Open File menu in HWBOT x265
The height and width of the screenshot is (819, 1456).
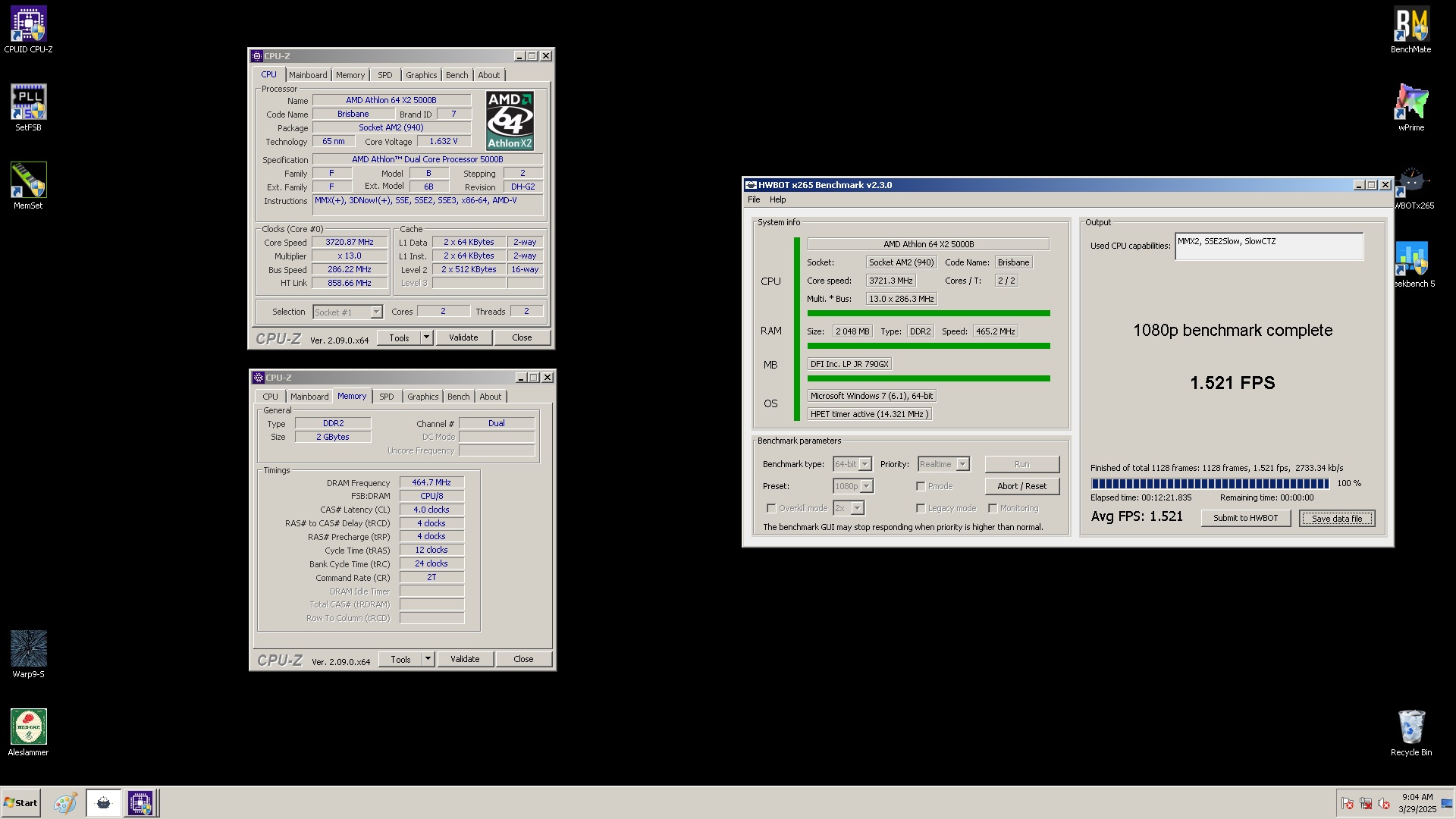click(754, 199)
